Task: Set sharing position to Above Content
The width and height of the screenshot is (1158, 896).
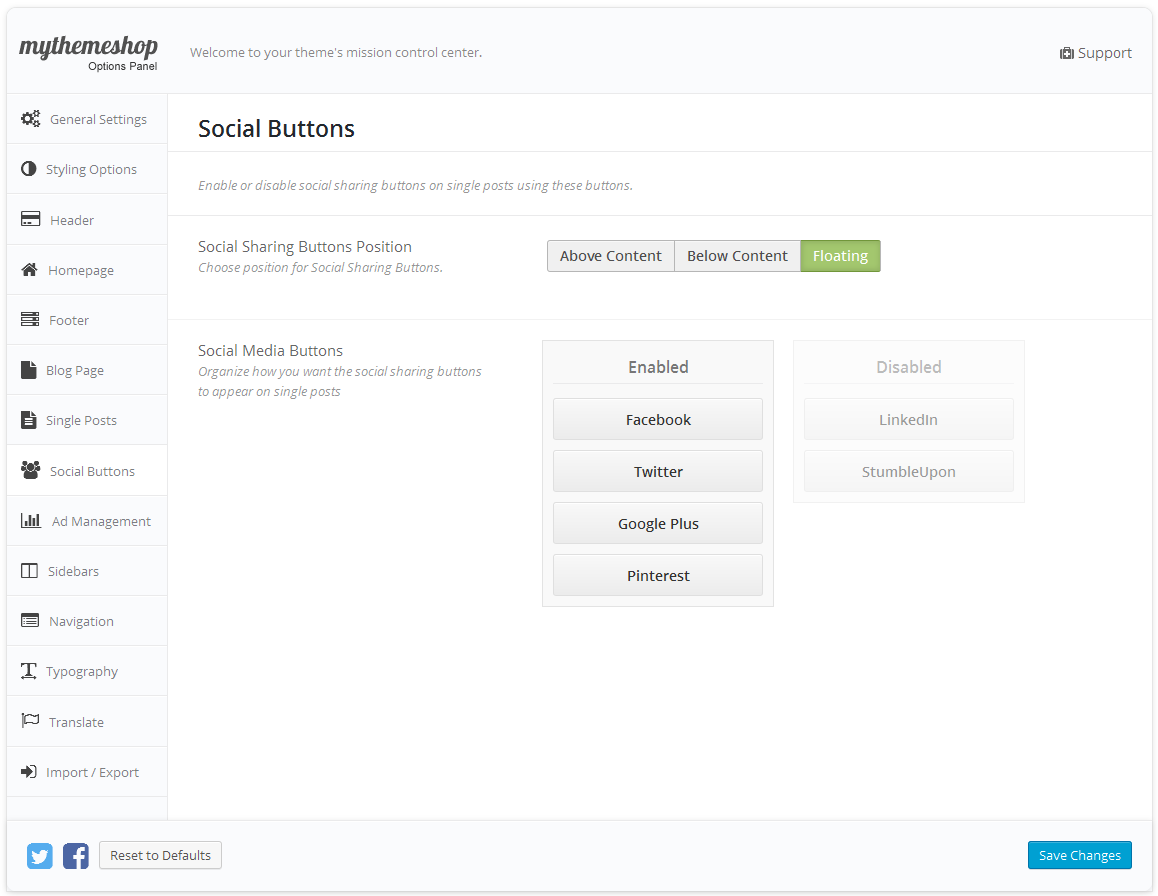Action: click(x=610, y=256)
